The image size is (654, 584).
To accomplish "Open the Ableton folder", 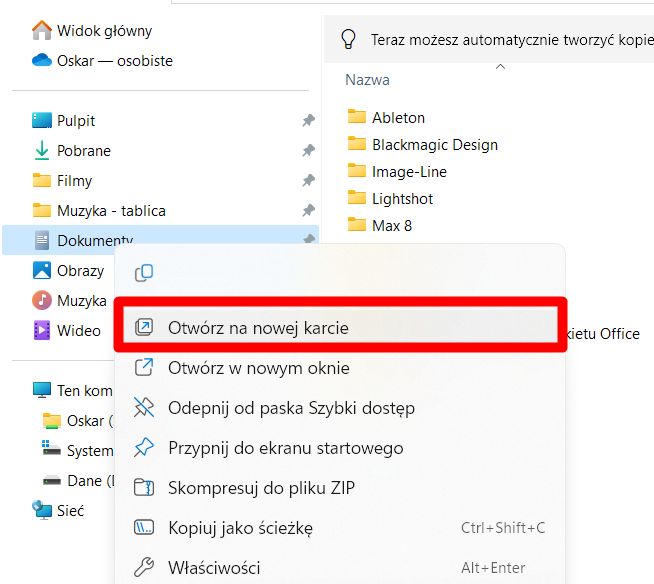I will (x=398, y=118).
